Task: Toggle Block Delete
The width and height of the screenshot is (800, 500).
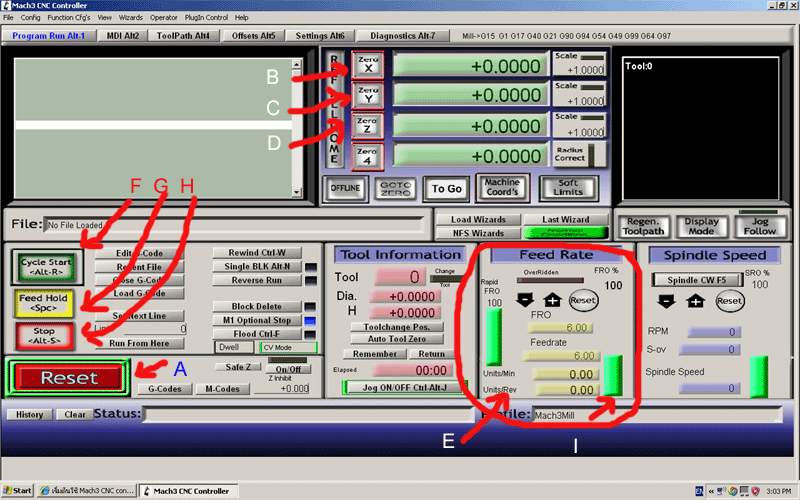Action: point(257,306)
